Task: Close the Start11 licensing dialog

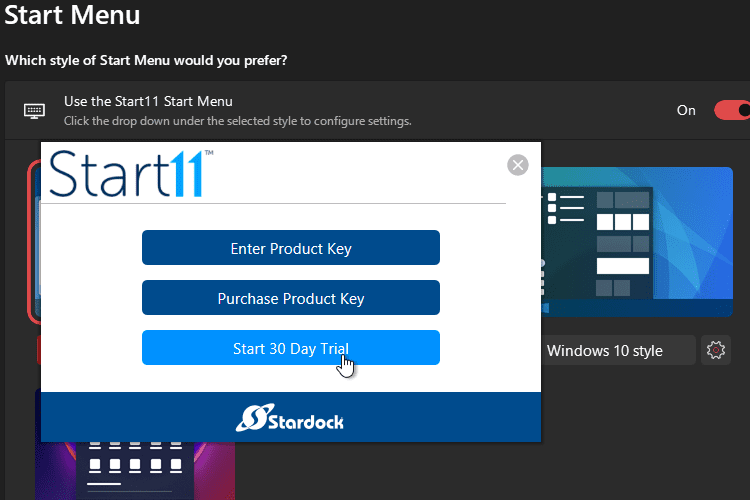Action: 518,165
